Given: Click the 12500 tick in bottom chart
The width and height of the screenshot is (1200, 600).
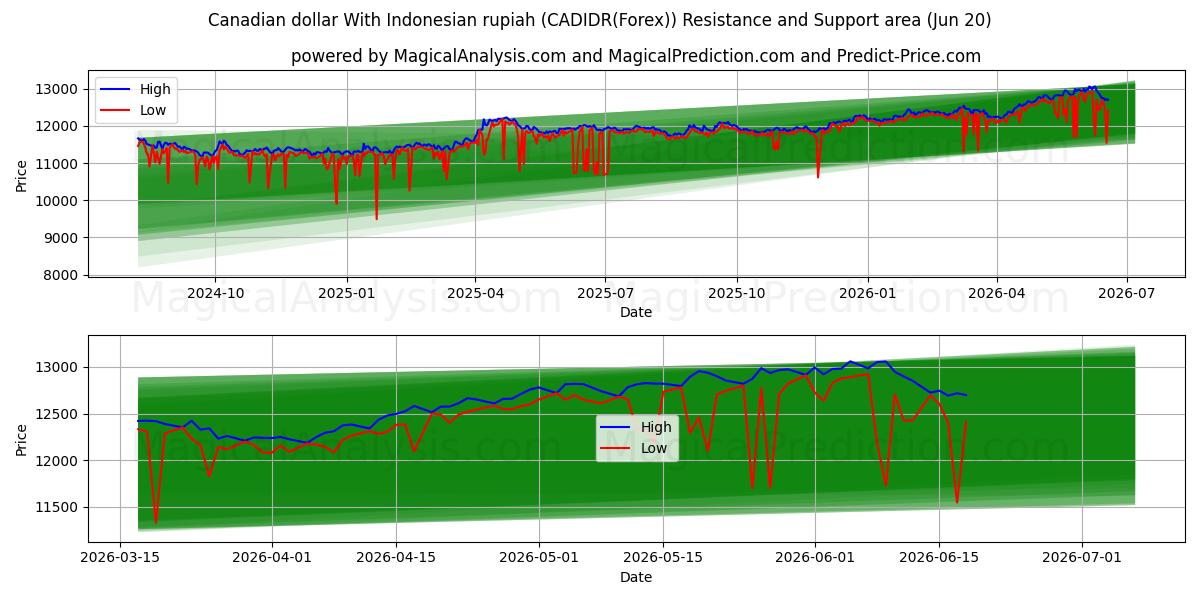Looking at the screenshot, I should [58, 414].
